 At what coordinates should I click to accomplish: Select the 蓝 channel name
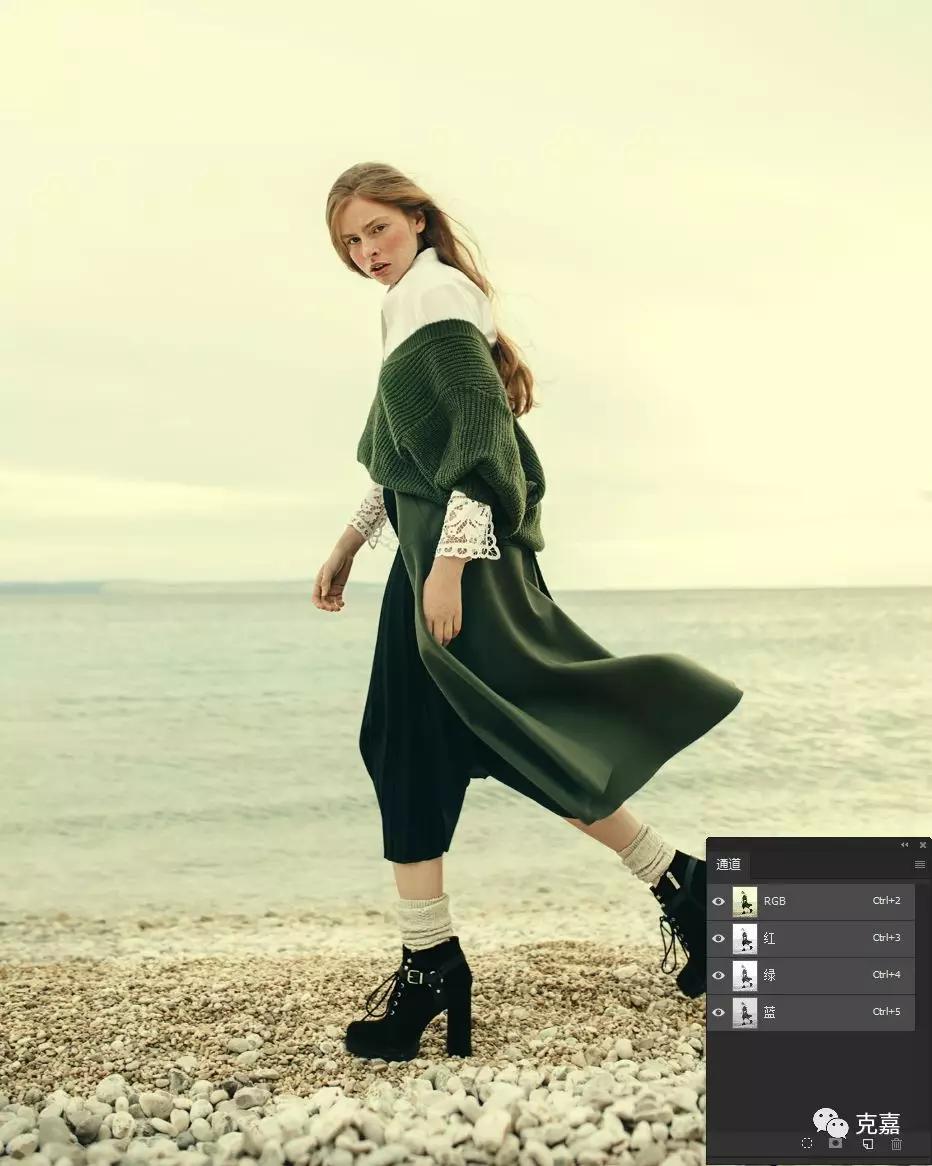pos(769,1012)
